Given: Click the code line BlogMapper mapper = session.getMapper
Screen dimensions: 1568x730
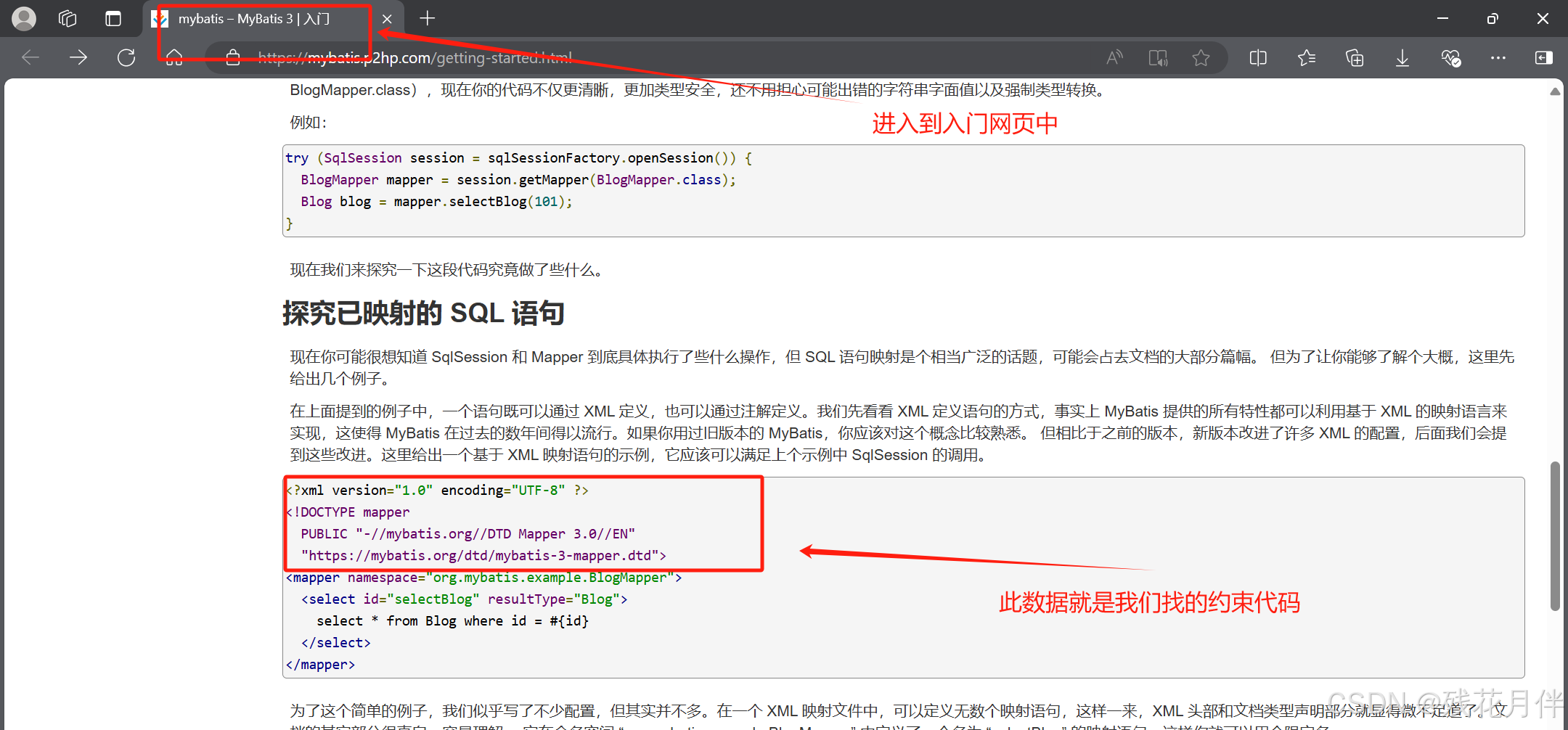Looking at the screenshot, I should (518, 180).
